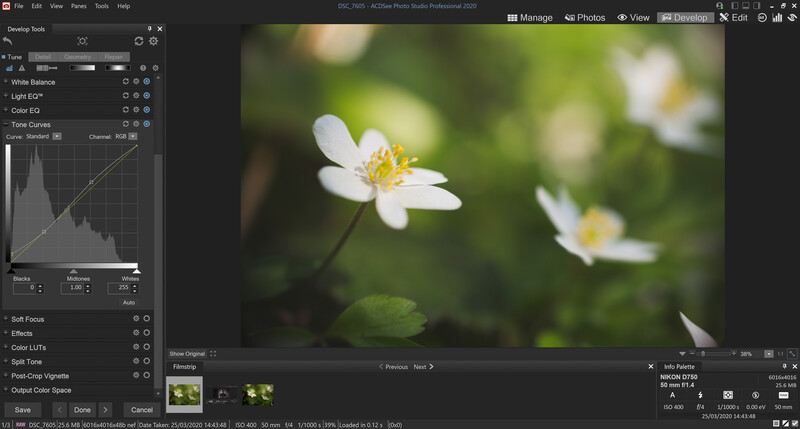Image resolution: width=800 pixels, height=429 pixels.
Task: Reset all develop settings with refresh icon
Action: pyautogui.click(x=139, y=41)
